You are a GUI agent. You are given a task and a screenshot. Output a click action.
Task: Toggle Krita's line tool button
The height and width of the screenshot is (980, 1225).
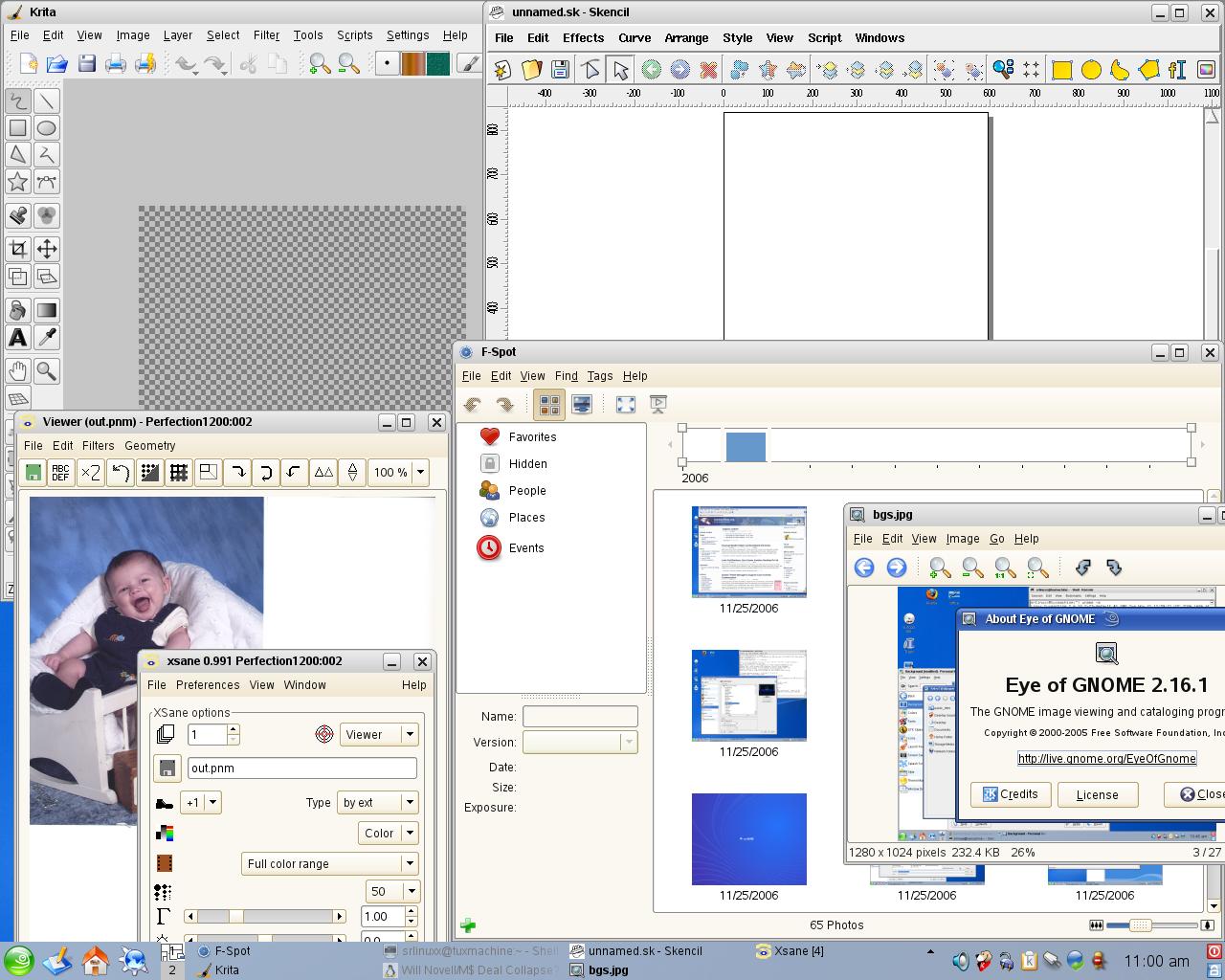coord(46,100)
